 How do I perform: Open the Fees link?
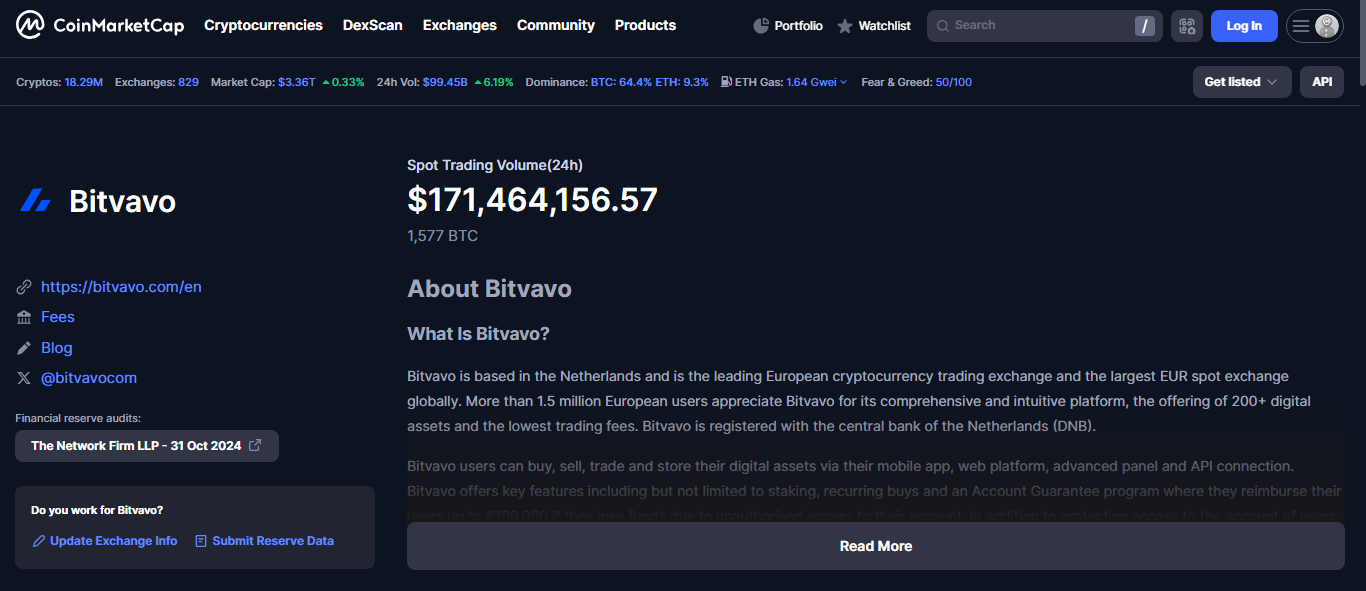[58, 317]
